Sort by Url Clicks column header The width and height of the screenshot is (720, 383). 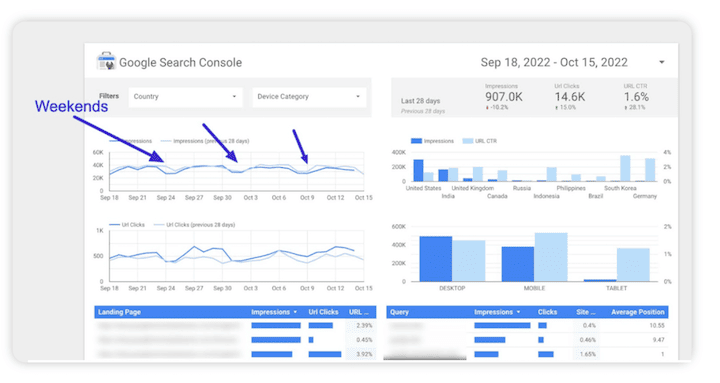point(323,312)
